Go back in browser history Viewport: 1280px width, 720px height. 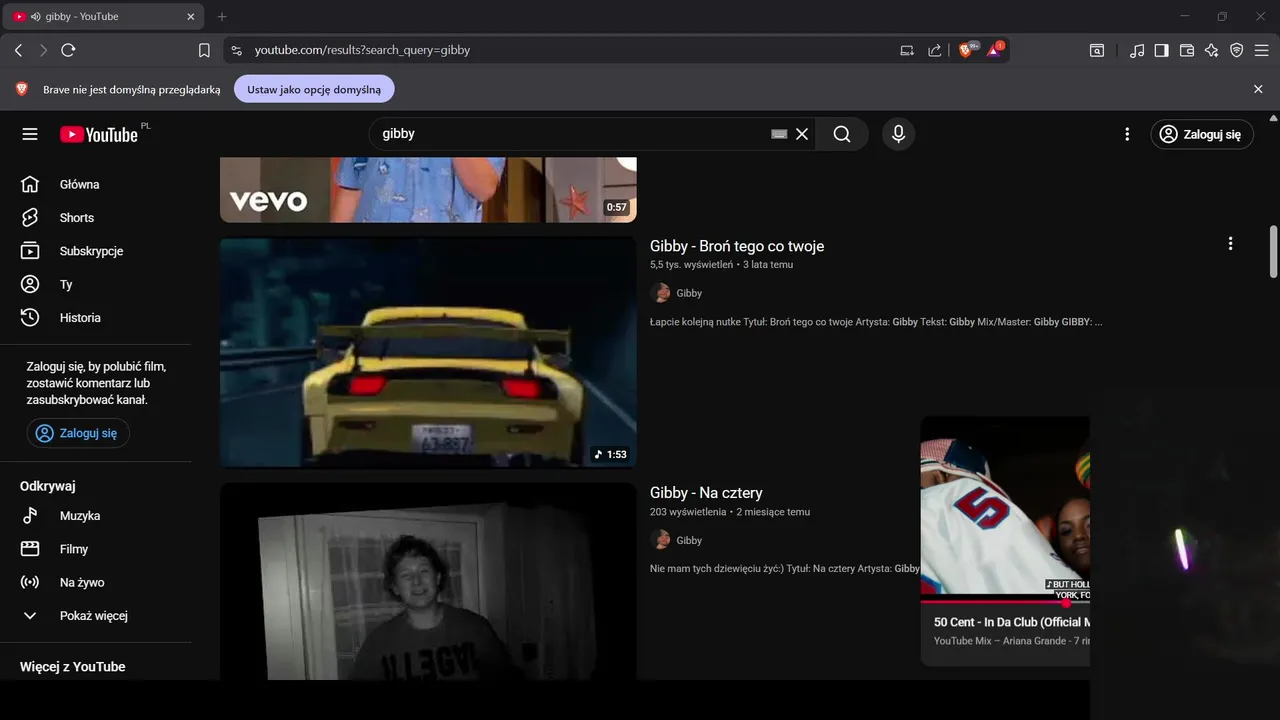pos(18,50)
